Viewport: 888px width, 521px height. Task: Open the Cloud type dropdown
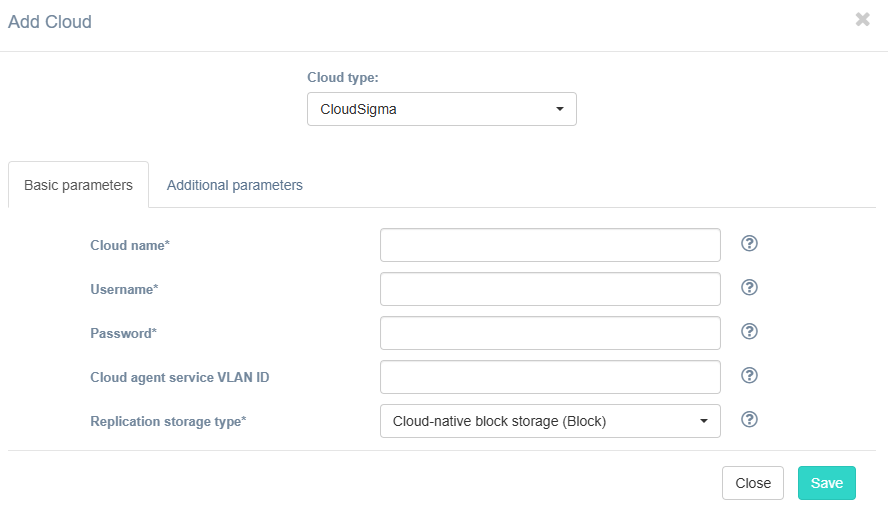pyautogui.click(x=442, y=109)
